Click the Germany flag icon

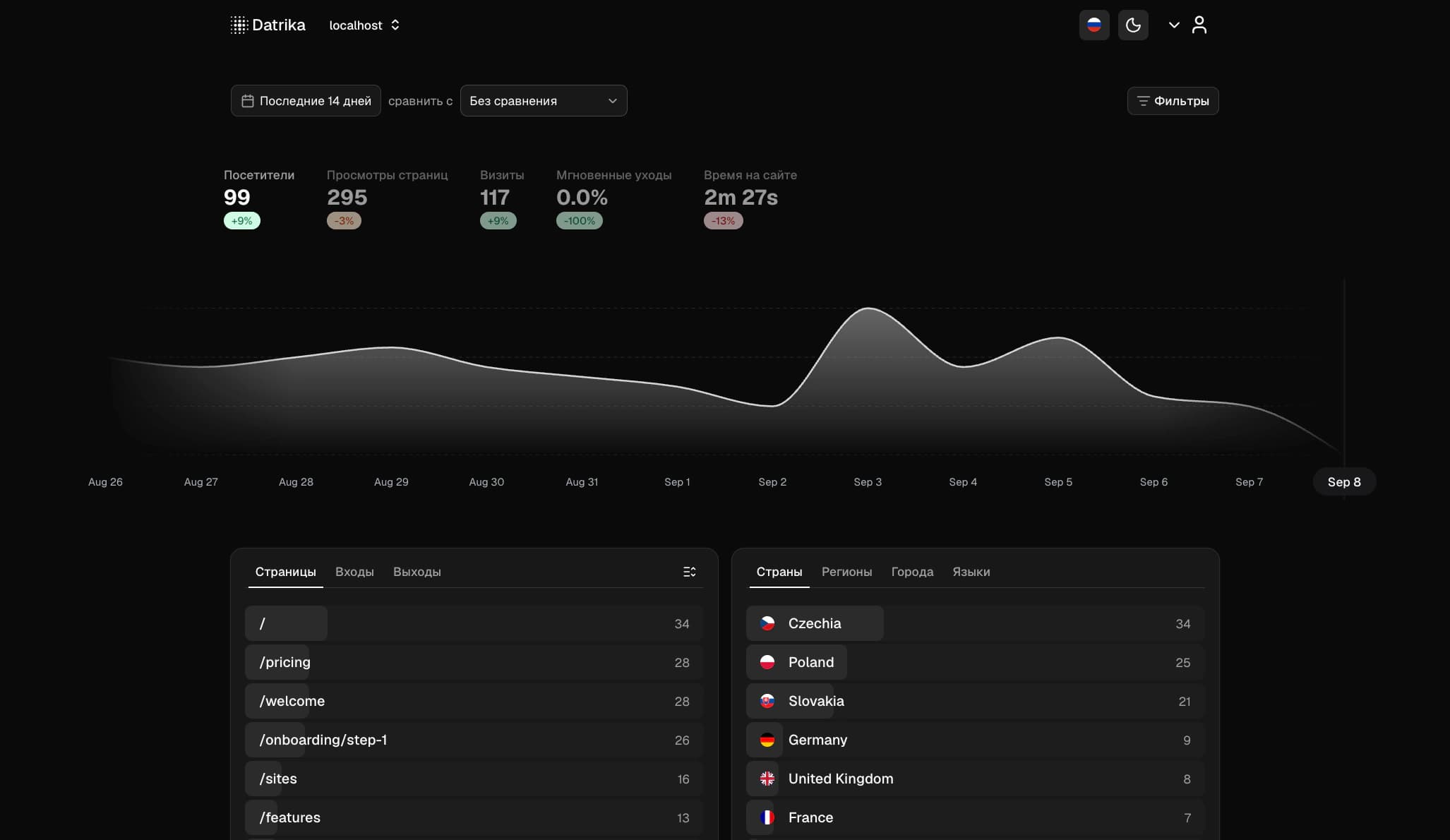[767, 740]
